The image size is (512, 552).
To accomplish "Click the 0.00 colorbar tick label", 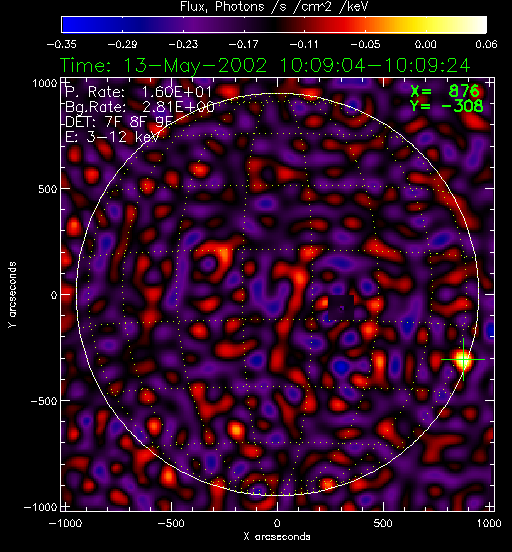I will point(425,44).
